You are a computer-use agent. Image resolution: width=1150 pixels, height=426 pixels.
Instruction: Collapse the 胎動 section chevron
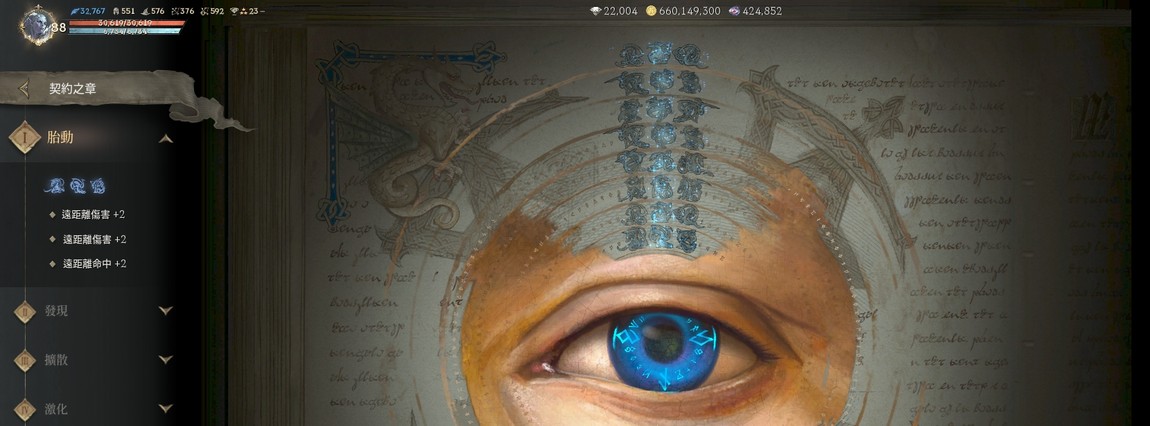166,138
